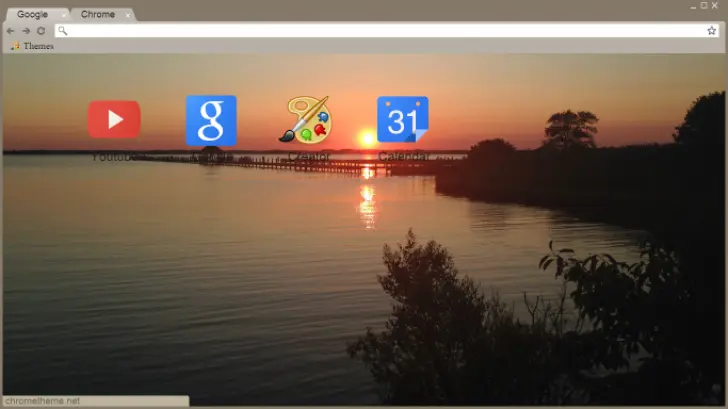Click the Themes bookmark folder icon
Image resolution: width=728 pixels, height=409 pixels.
click(x=15, y=46)
